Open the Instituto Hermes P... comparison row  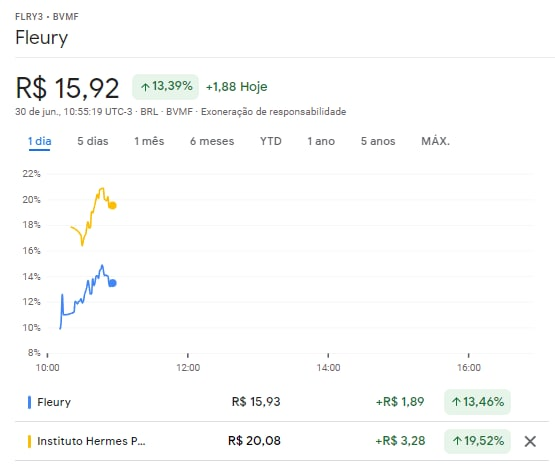click(x=282, y=441)
